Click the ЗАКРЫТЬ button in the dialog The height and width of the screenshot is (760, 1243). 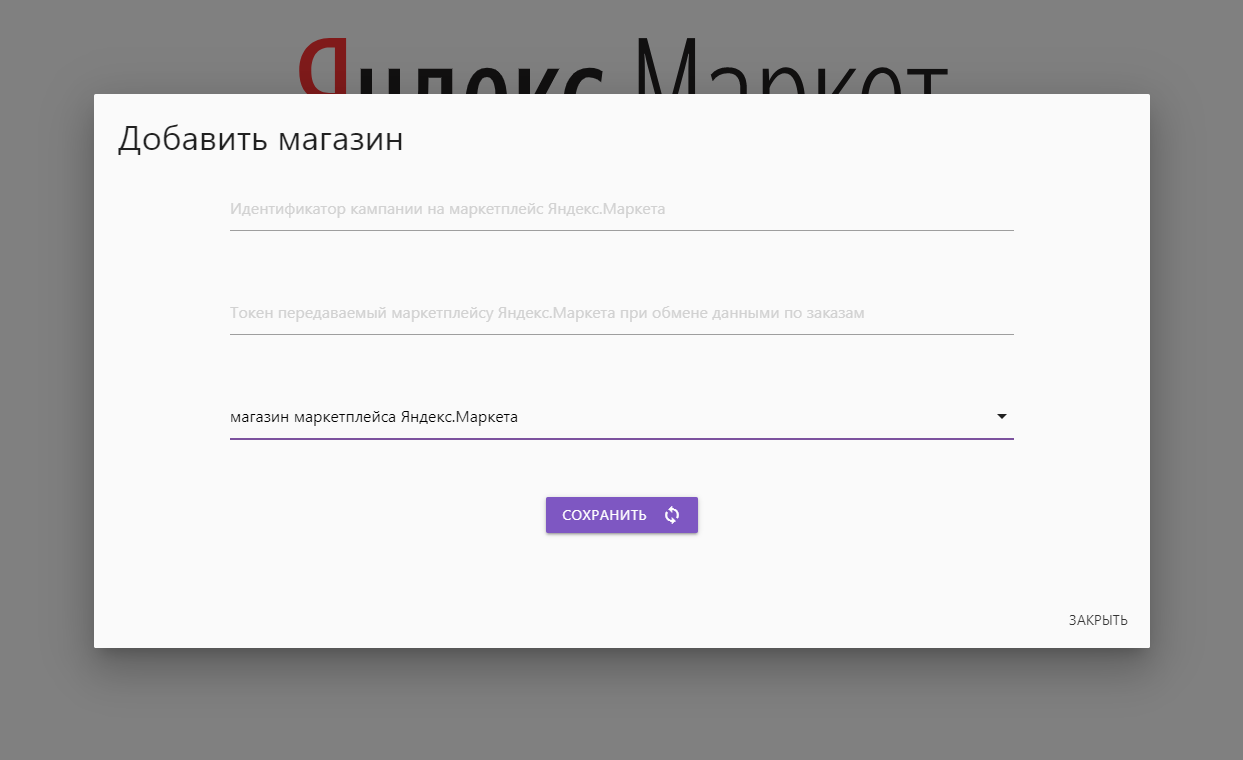[x=1097, y=620]
